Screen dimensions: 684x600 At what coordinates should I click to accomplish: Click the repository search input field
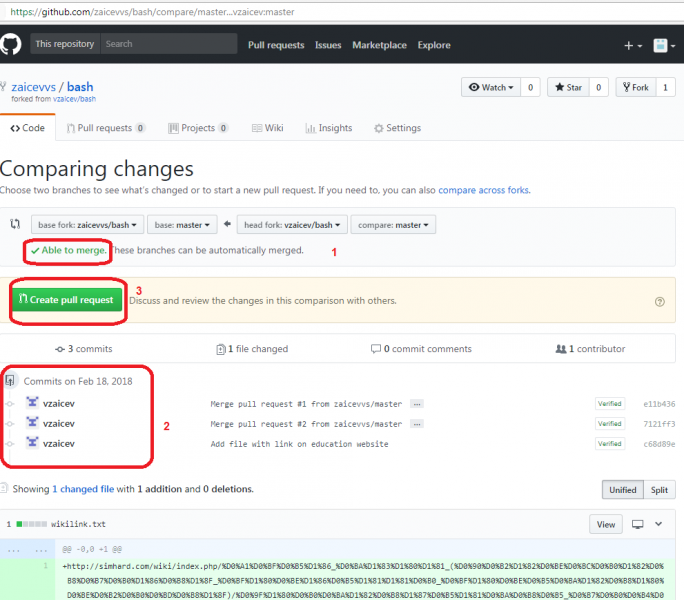click(168, 45)
